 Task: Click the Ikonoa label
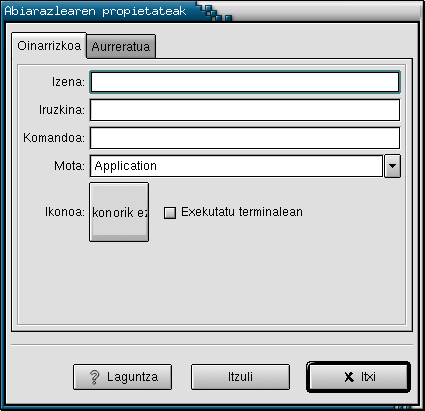point(65,212)
